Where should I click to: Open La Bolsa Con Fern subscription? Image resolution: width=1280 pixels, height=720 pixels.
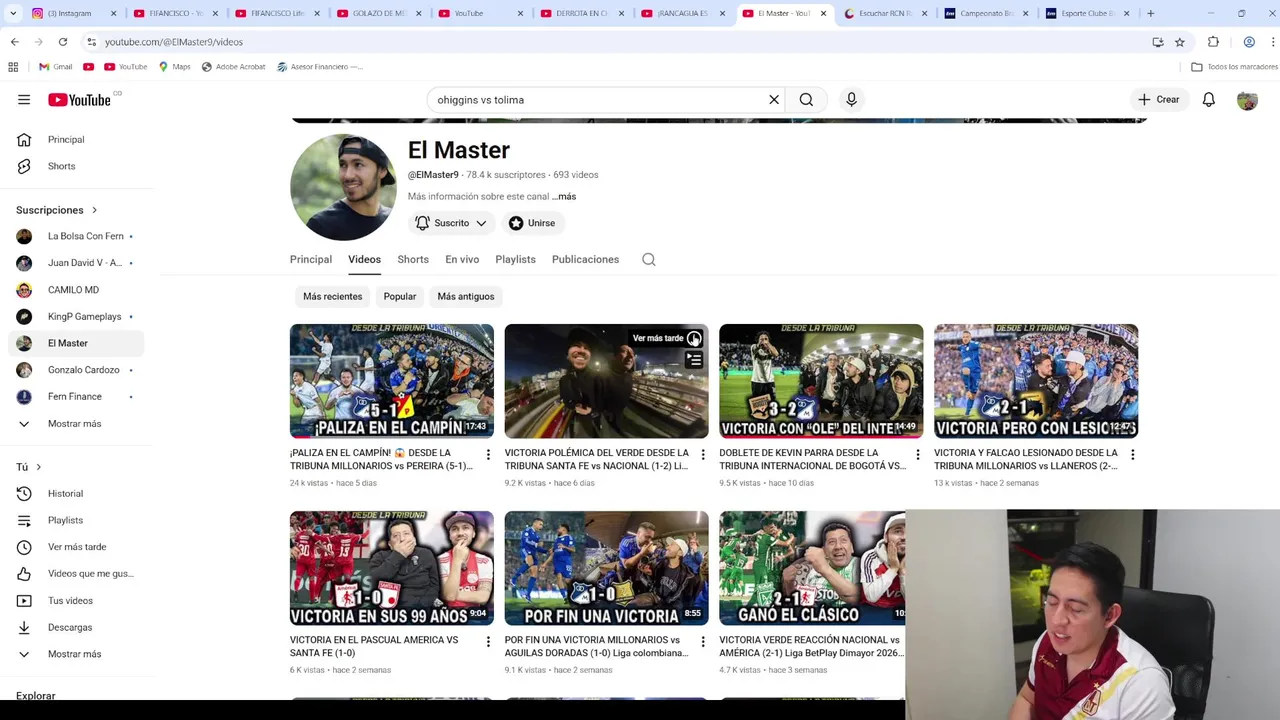click(76, 237)
